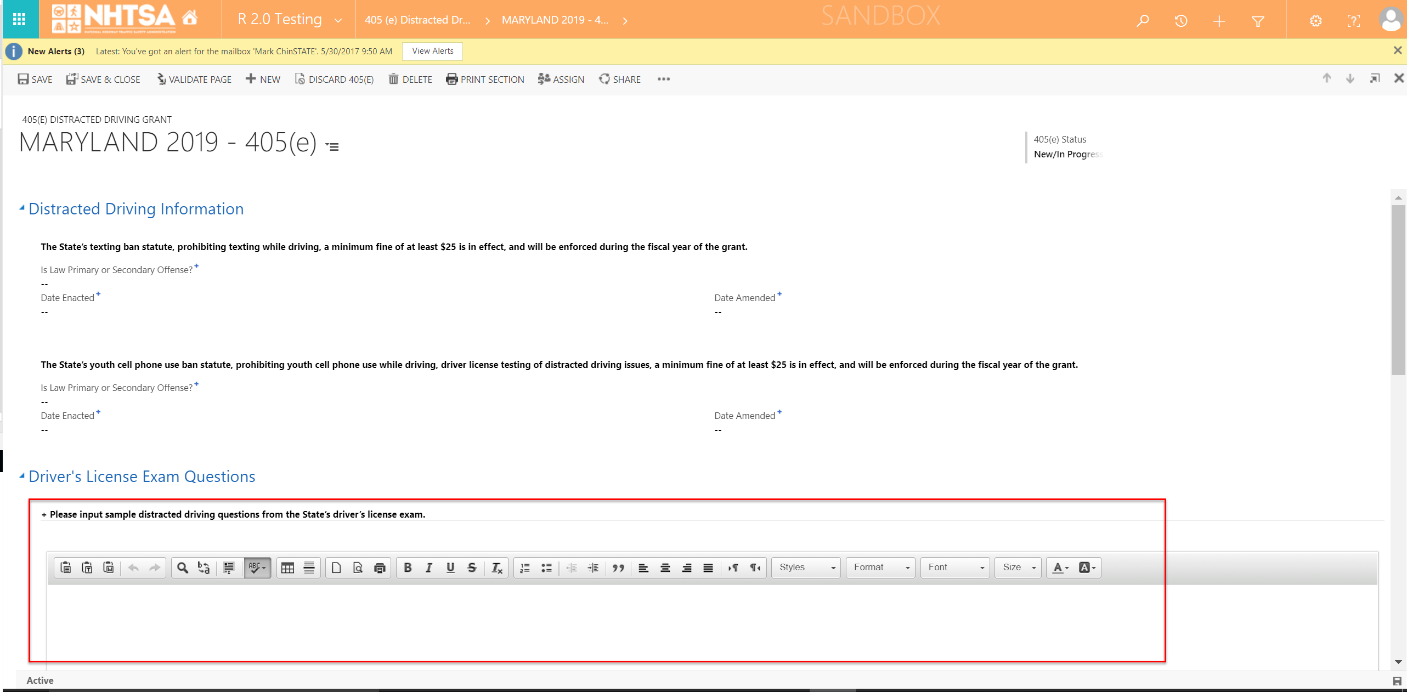Screen dimensions: 1407x692
Task: Align text right in editor
Action: pyautogui.click(x=686, y=568)
